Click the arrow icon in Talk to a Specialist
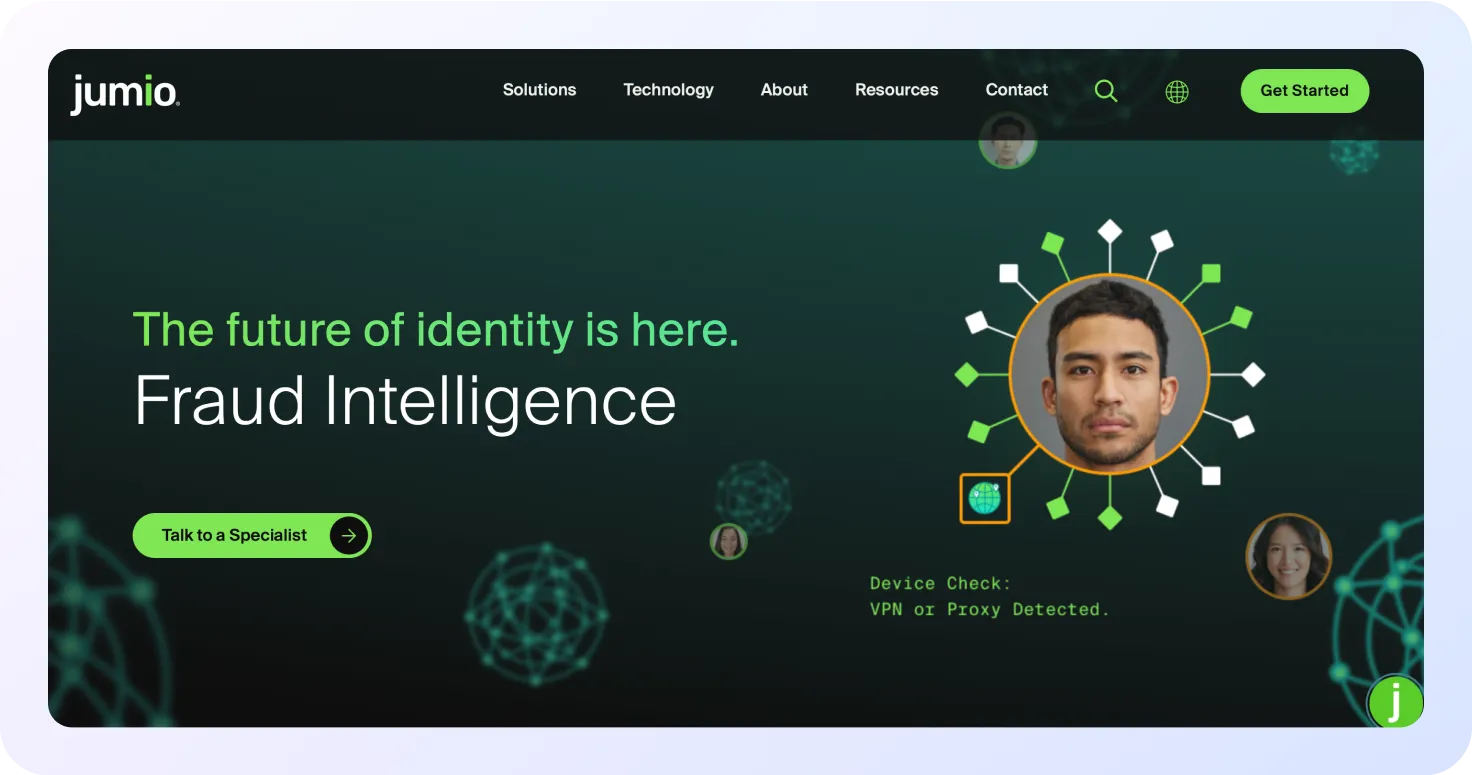The height and width of the screenshot is (775, 1472). pyautogui.click(x=348, y=535)
